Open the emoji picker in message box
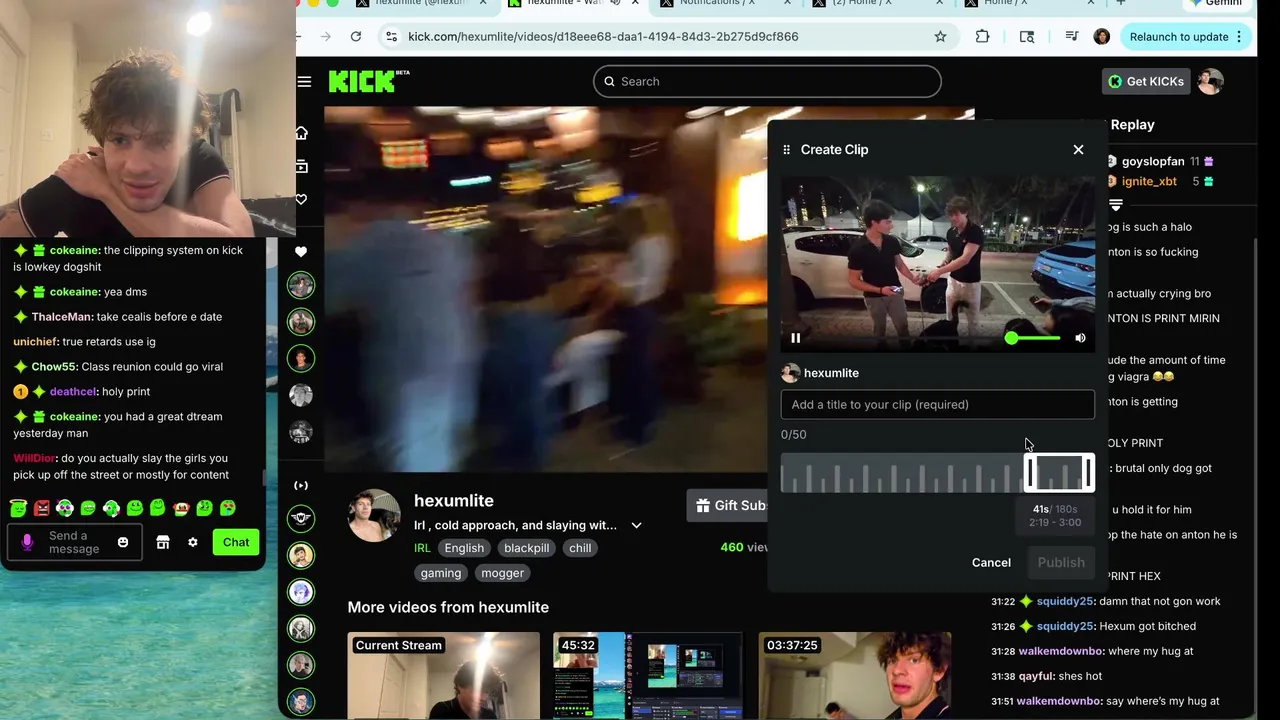Viewport: 1280px width, 720px height. click(x=123, y=543)
